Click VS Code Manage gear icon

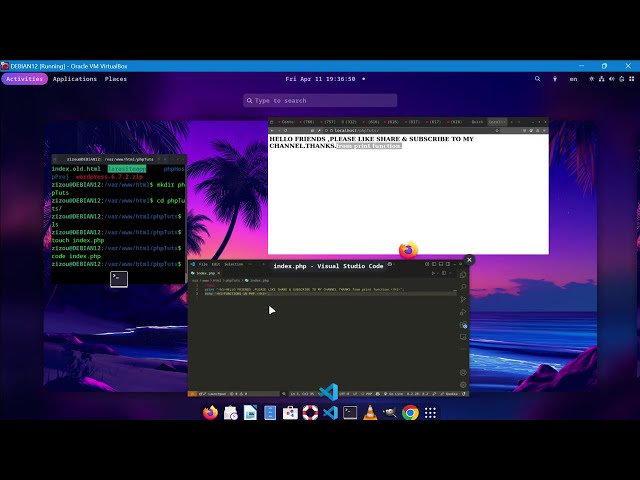(x=463, y=385)
